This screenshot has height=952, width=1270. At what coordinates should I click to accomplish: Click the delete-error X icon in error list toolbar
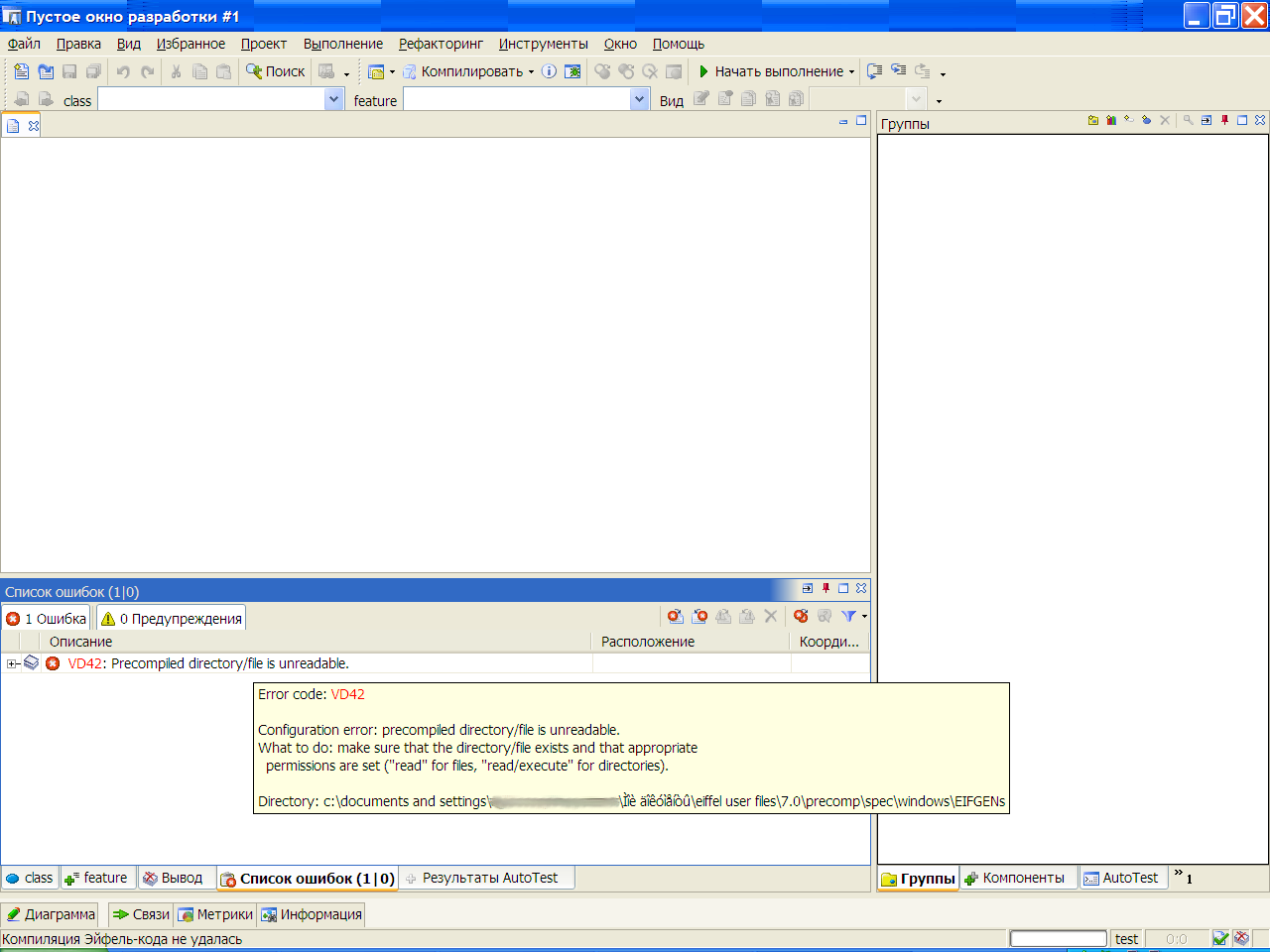[x=771, y=616]
